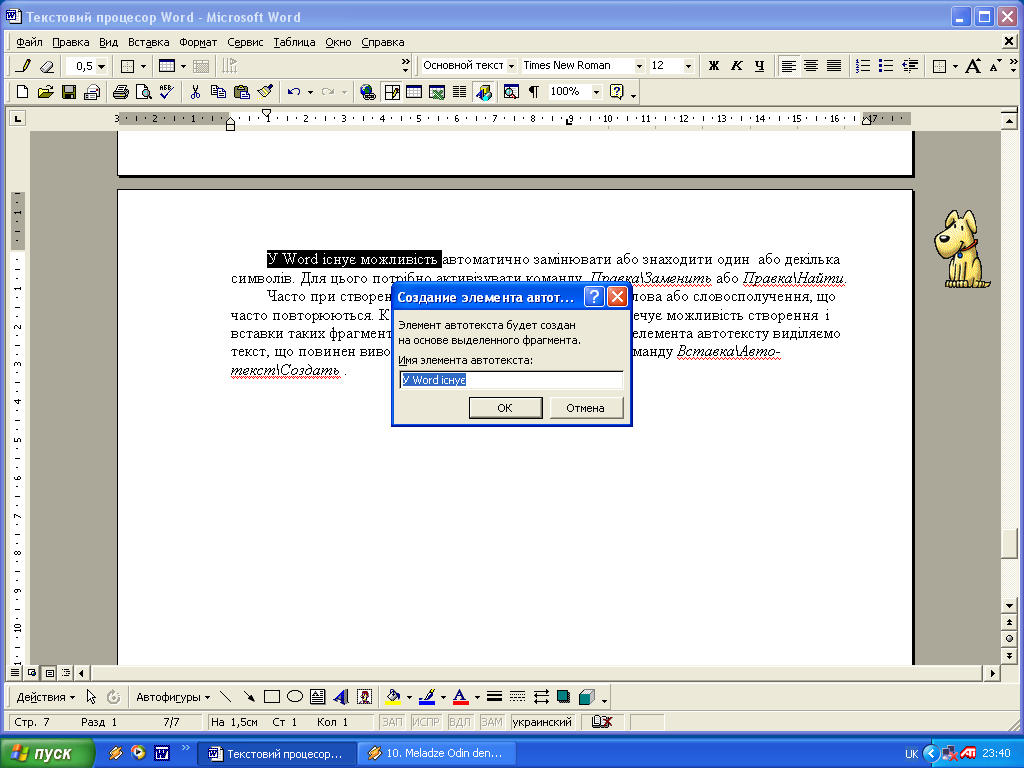Viewport: 1024px width, 768px height.
Task: Click the Текстовий процесор taskbar button
Action: [278, 753]
